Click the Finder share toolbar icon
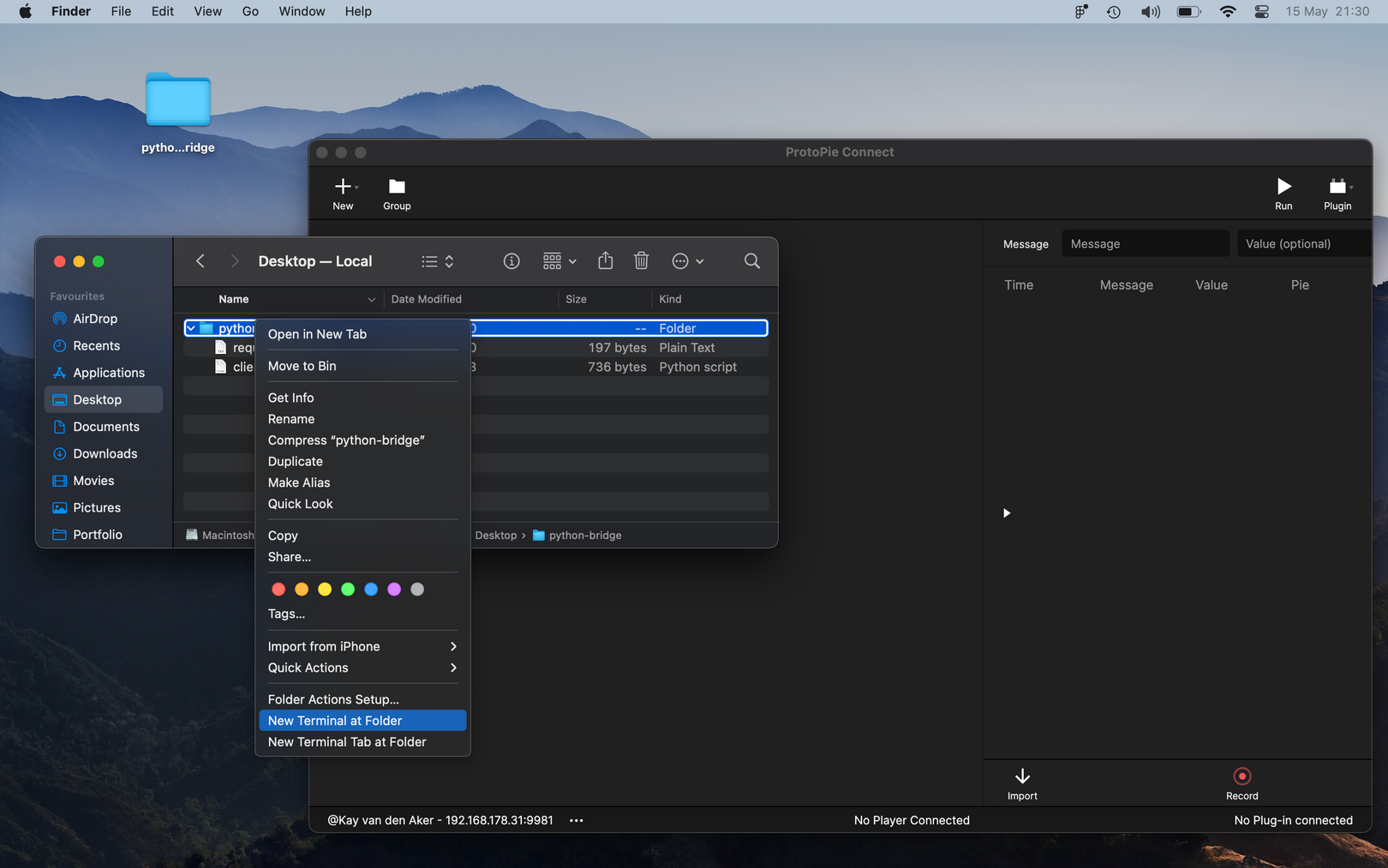1388x868 pixels. 606,261
